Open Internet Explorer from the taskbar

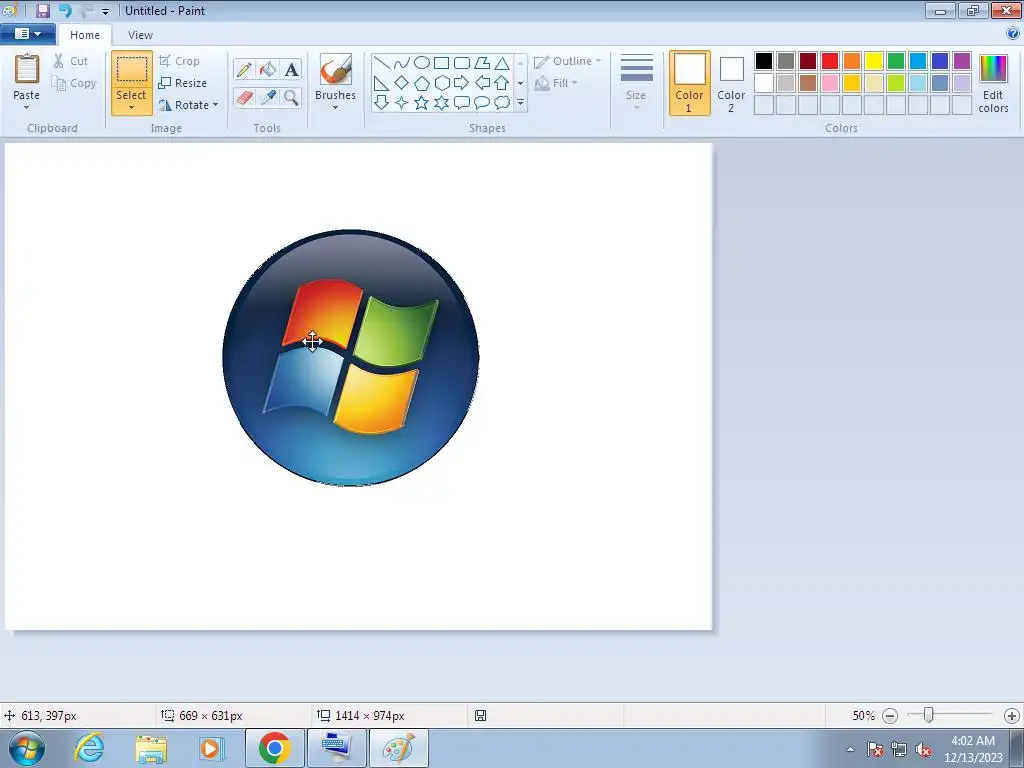[x=89, y=748]
